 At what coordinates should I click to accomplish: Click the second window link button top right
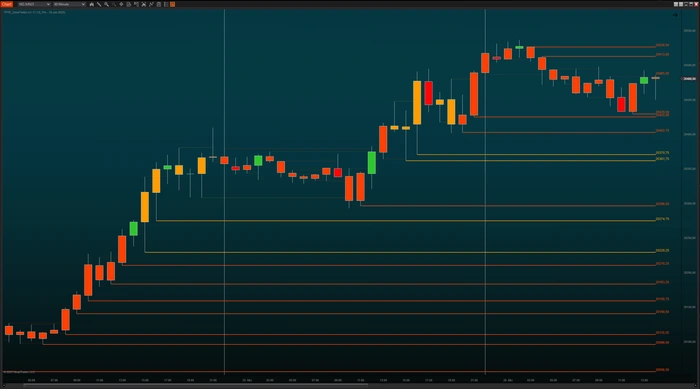[681, 4]
